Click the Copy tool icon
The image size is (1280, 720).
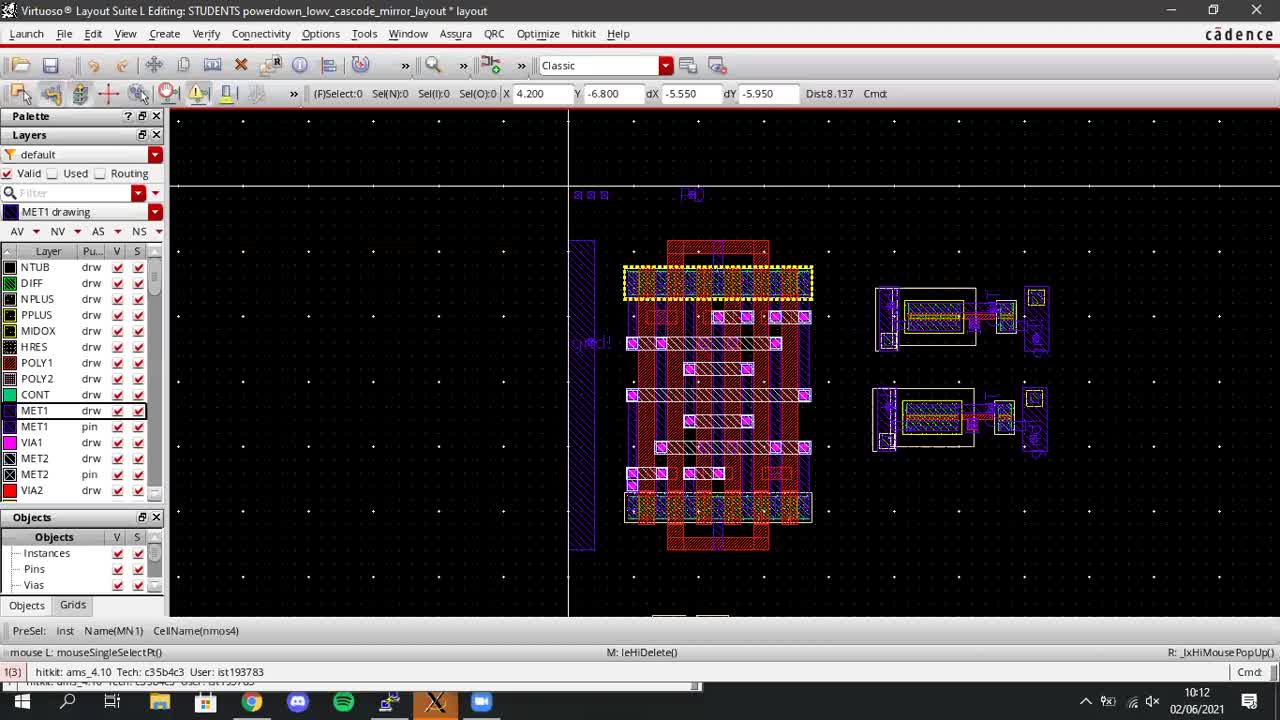coord(183,65)
